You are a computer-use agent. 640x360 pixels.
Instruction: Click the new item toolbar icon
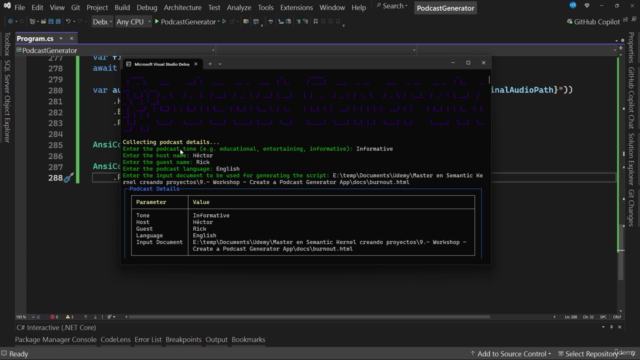[32, 22]
